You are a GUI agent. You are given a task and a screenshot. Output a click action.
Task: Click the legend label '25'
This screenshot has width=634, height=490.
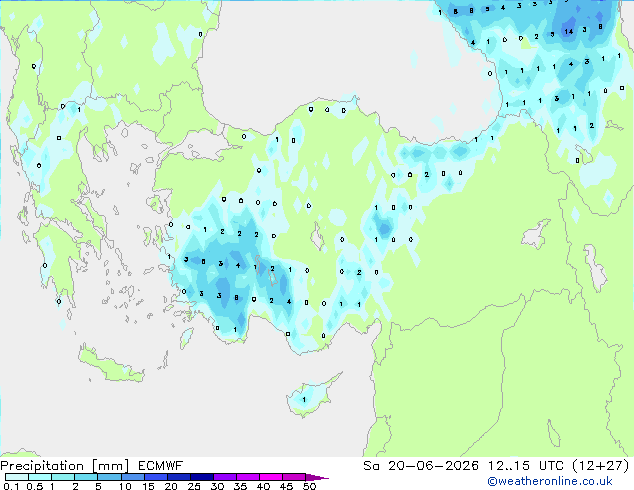point(194,486)
